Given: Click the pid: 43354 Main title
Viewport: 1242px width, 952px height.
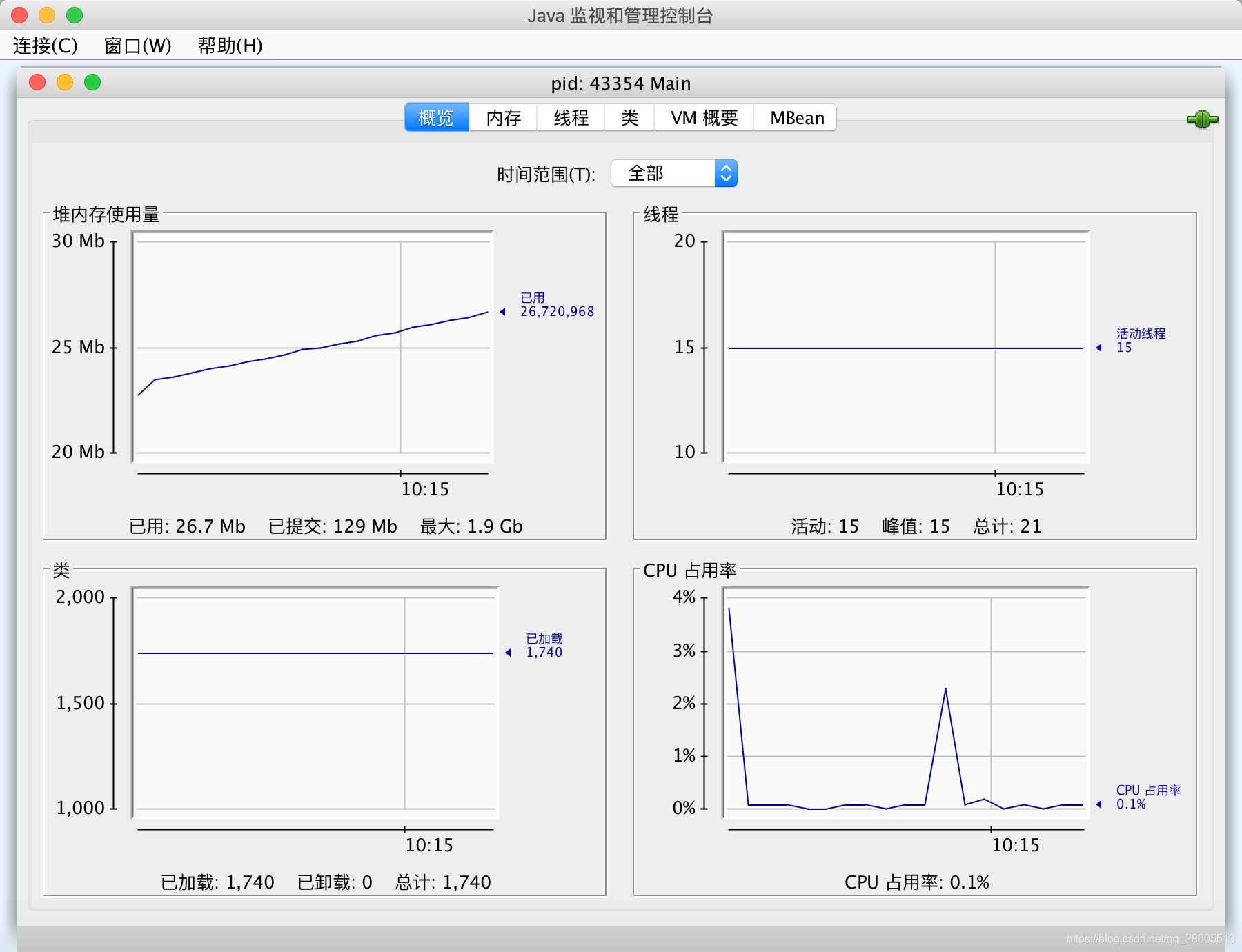Looking at the screenshot, I should pos(620,83).
